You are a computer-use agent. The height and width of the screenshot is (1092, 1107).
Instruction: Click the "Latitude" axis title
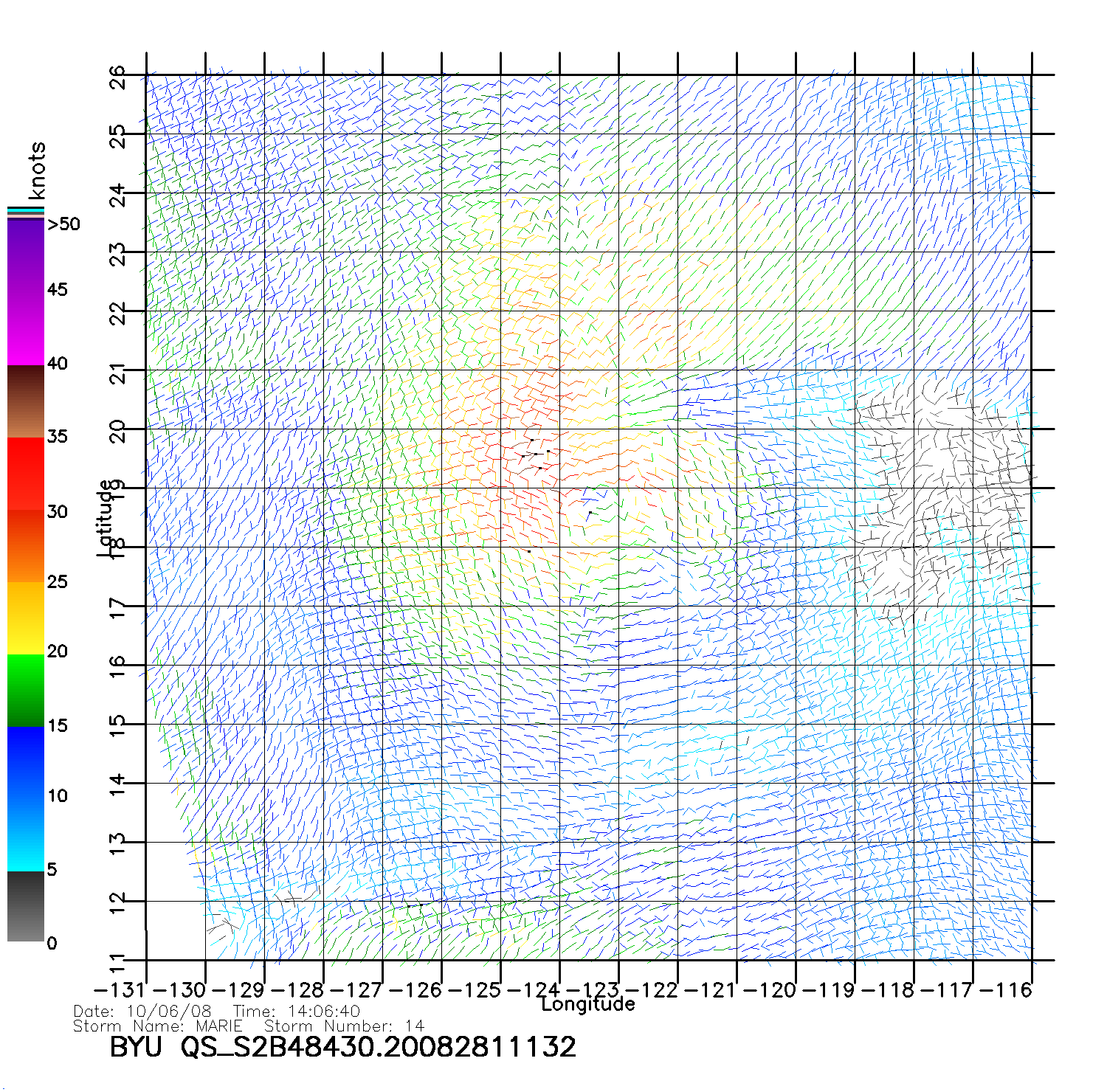pyautogui.click(x=106, y=518)
